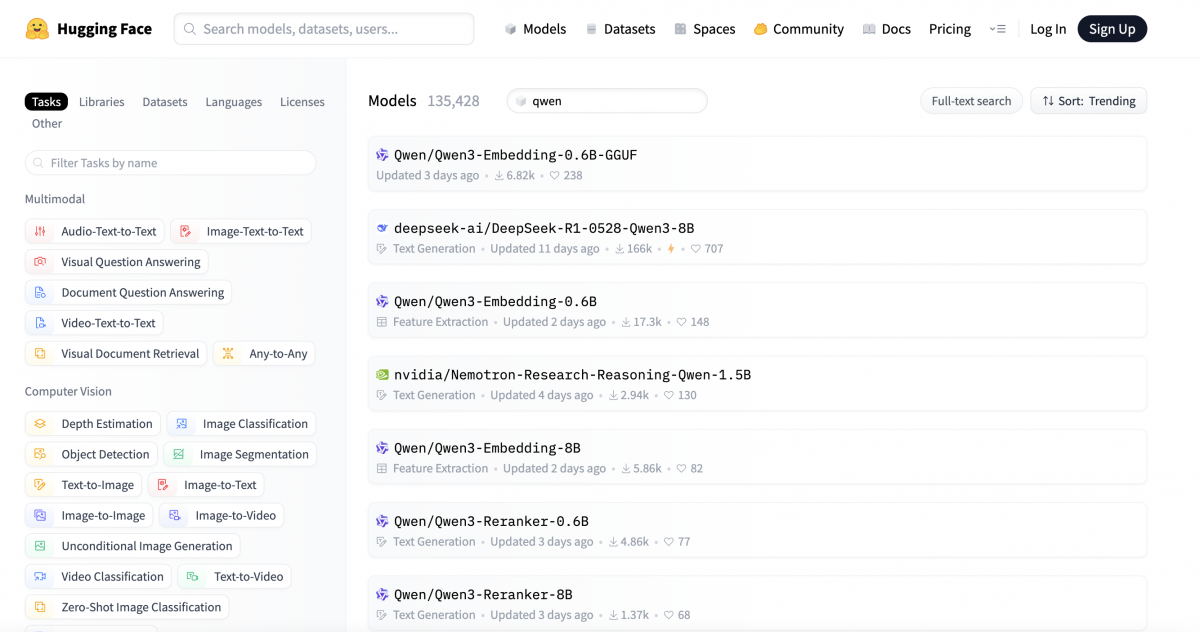The width and height of the screenshot is (1200, 632).
Task: Open the Qwen/Qwen3-Embedding-0.6B model card
Action: [757, 310]
